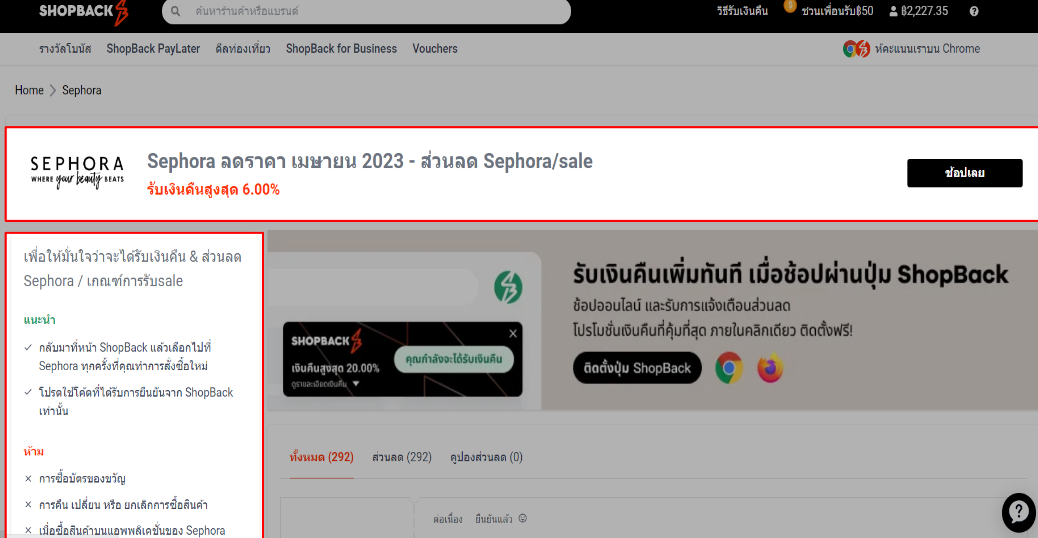The width and height of the screenshot is (1038, 538).
Task: Click the help question mark in header
Action: 974,11
